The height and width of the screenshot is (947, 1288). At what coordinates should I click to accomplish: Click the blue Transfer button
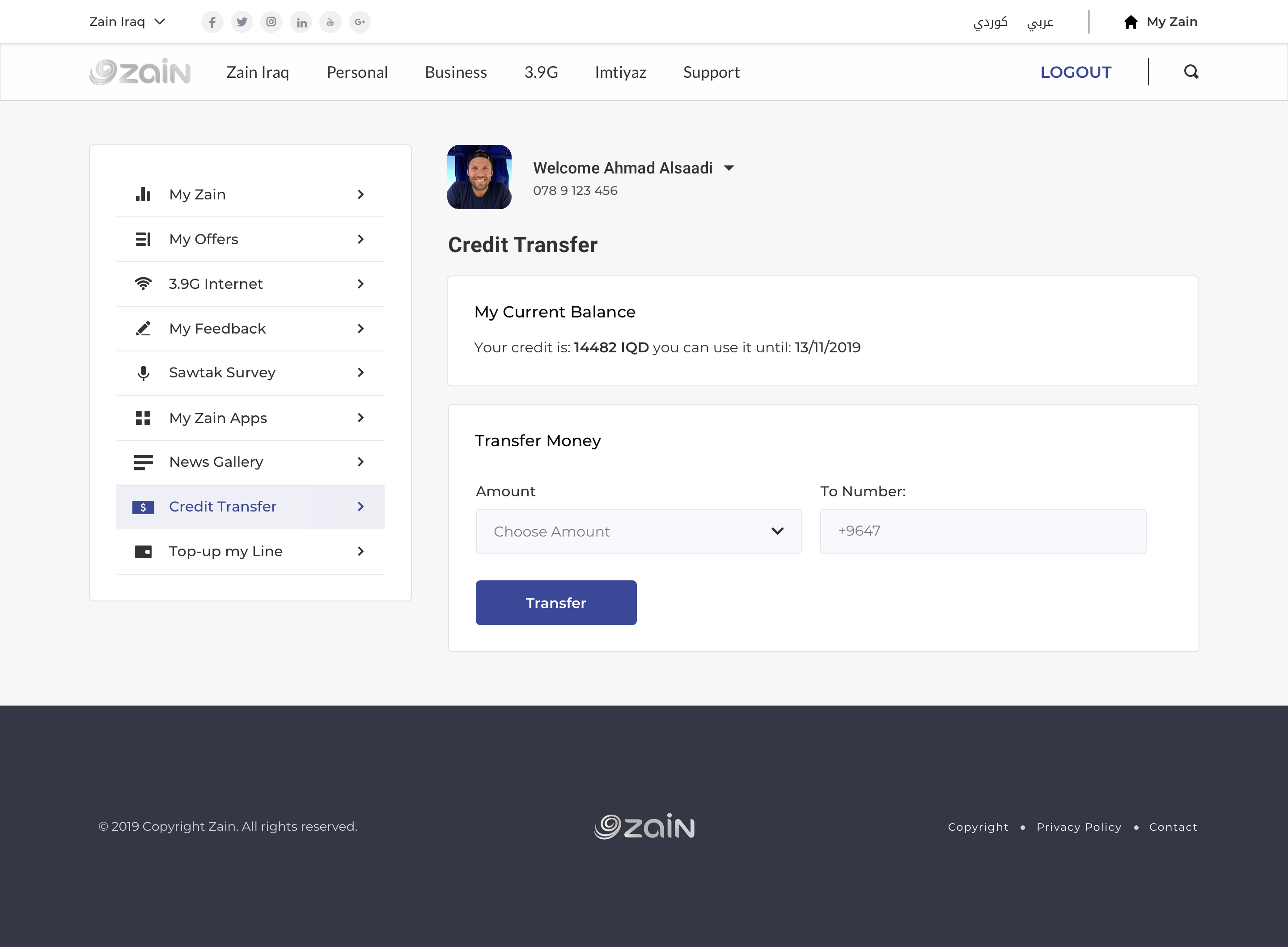[556, 602]
